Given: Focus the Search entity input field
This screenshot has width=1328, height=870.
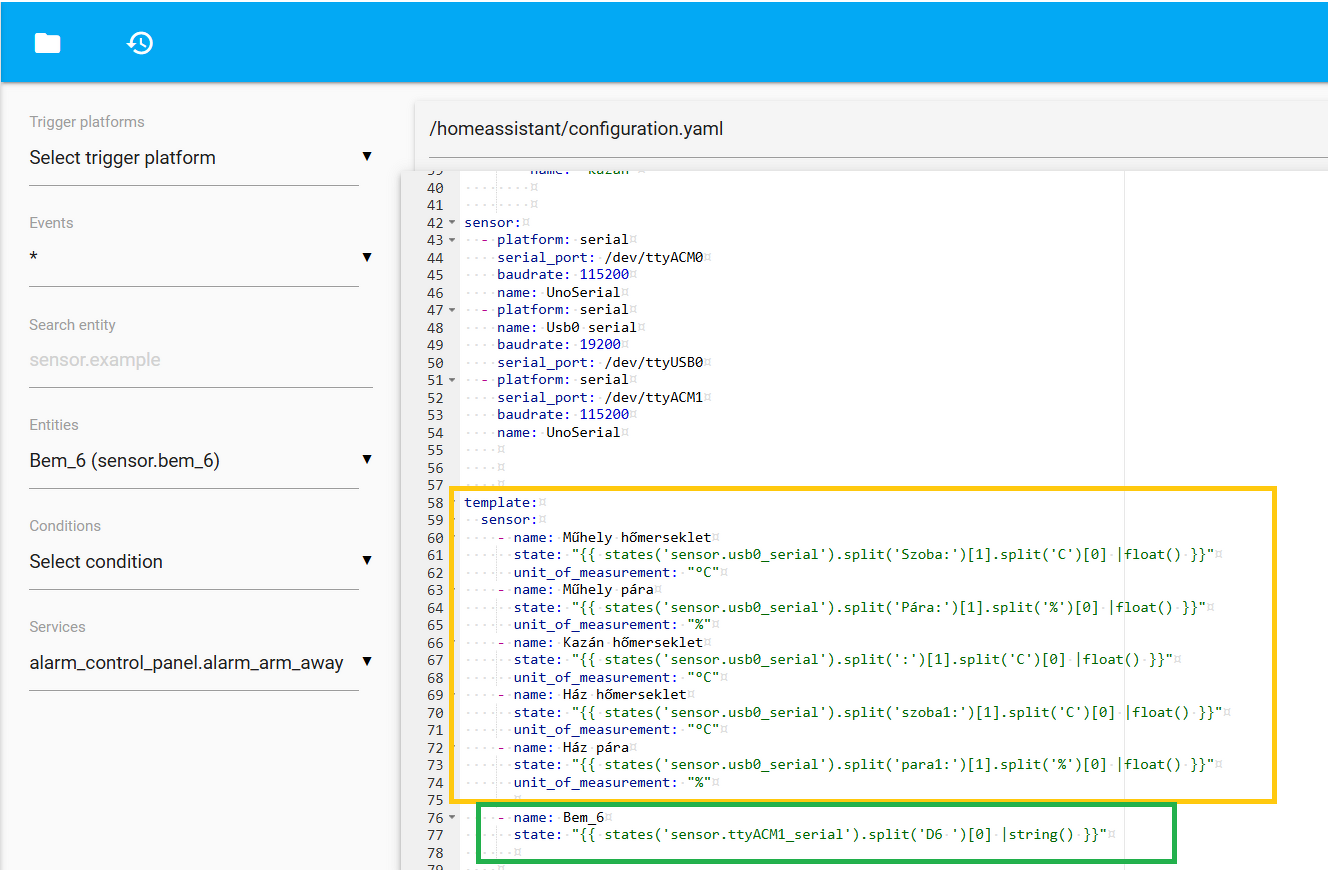Looking at the screenshot, I should click(201, 360).
